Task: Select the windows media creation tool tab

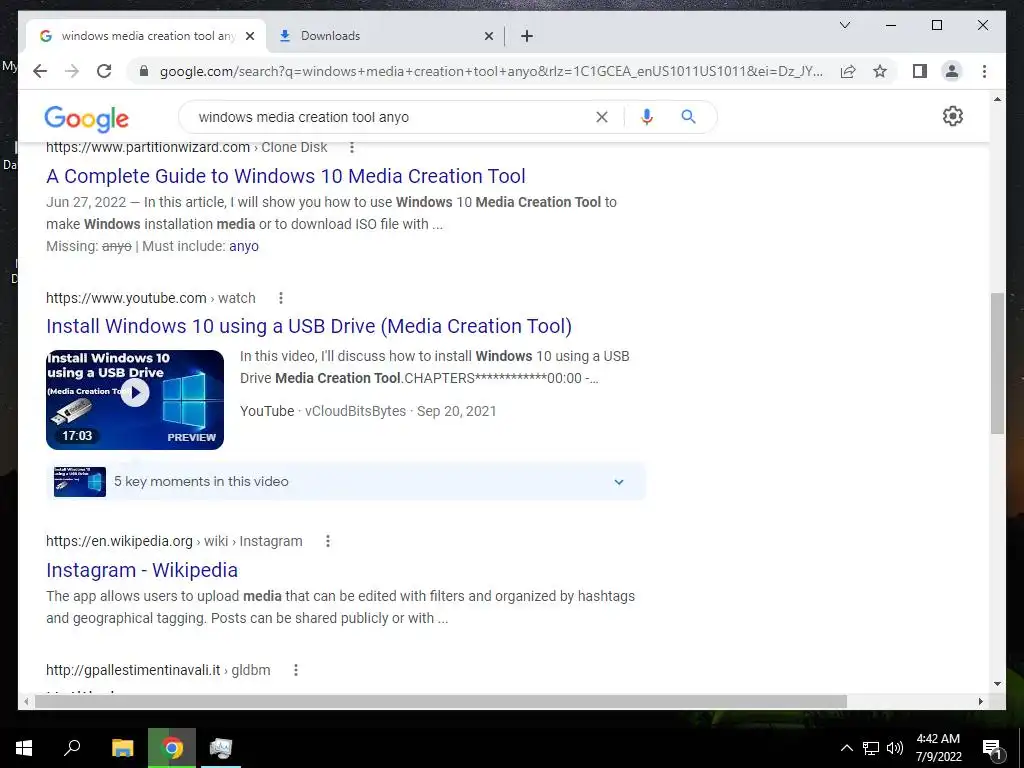Action: tap(146, 36)
